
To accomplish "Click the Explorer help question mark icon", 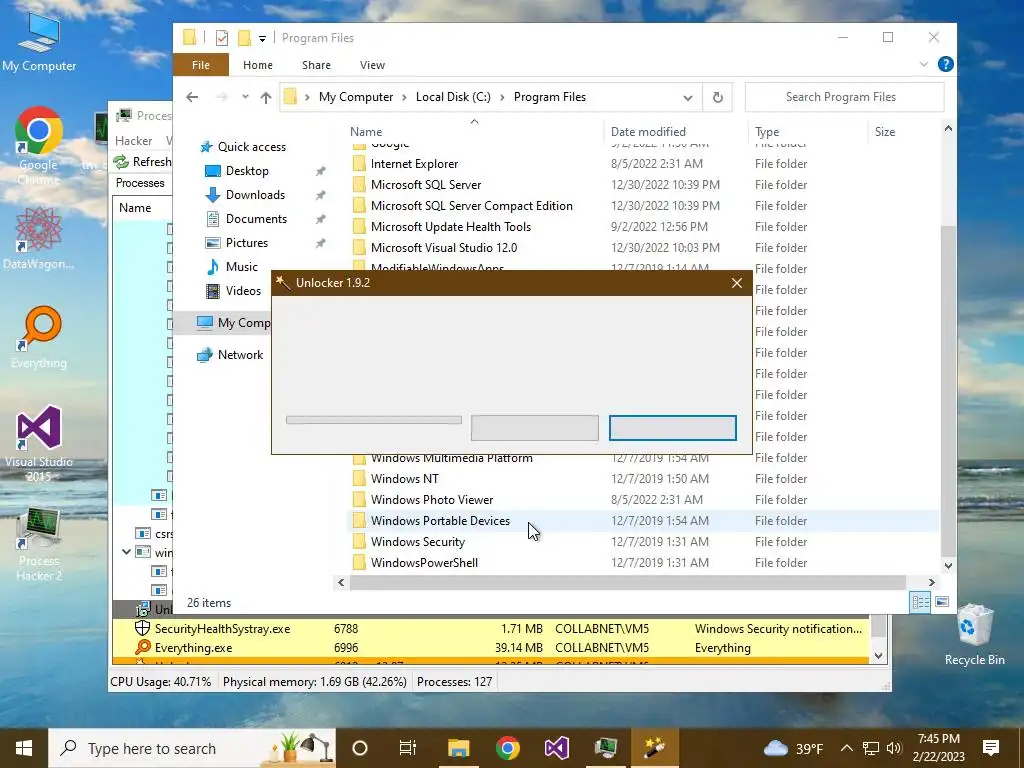I will pos(945,64).
